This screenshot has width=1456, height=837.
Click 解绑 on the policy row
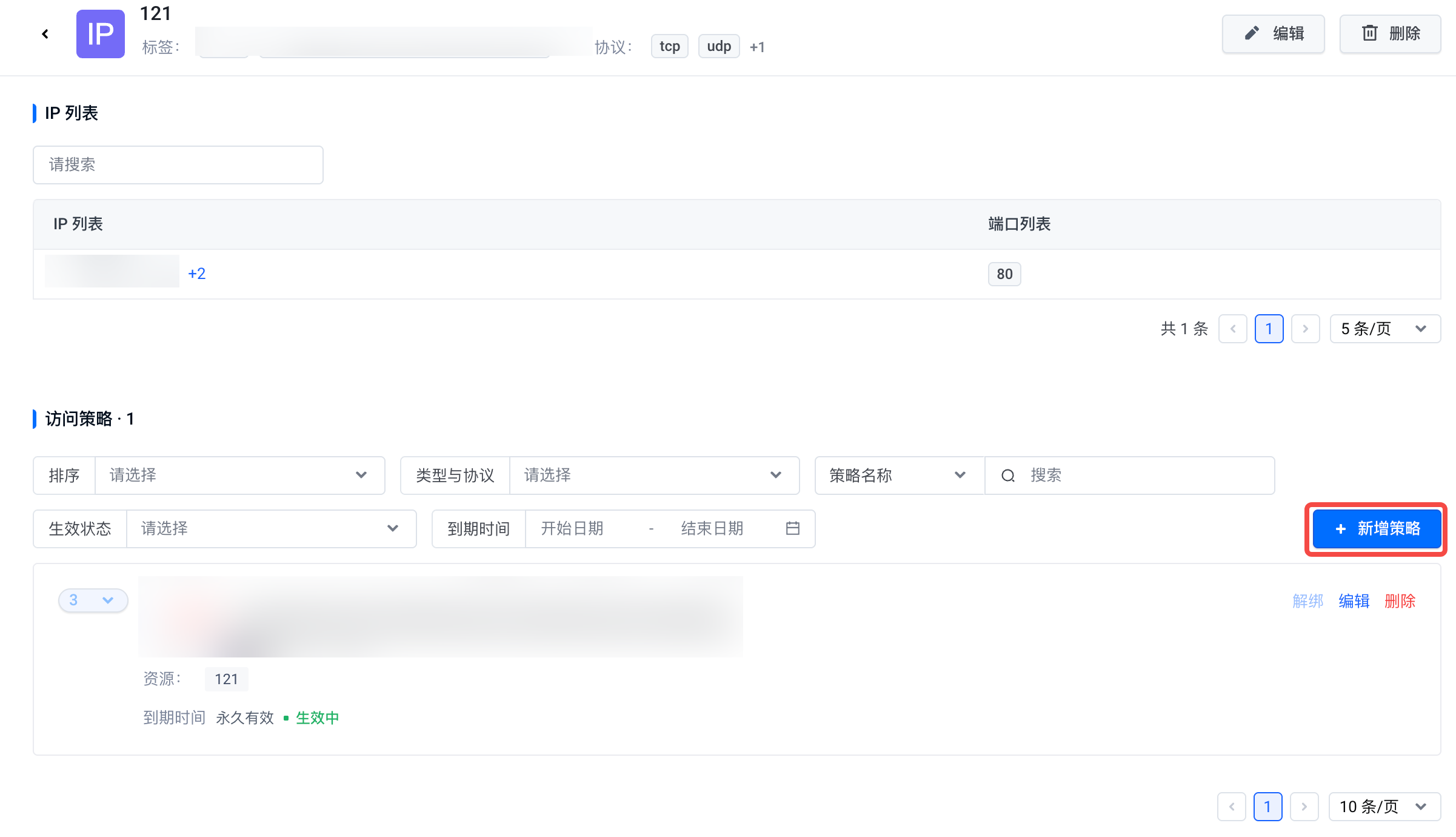(1307, 601)
